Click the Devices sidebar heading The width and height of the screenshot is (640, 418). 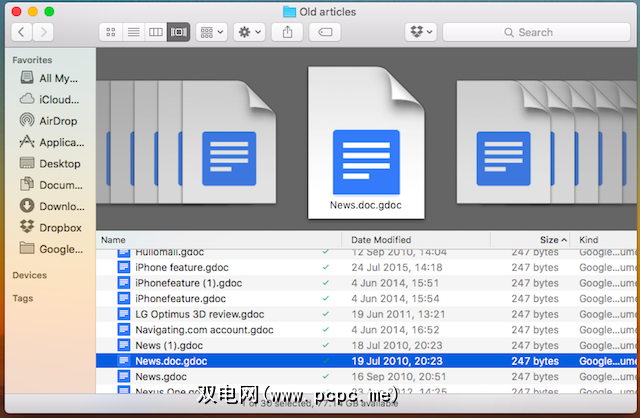29,275
